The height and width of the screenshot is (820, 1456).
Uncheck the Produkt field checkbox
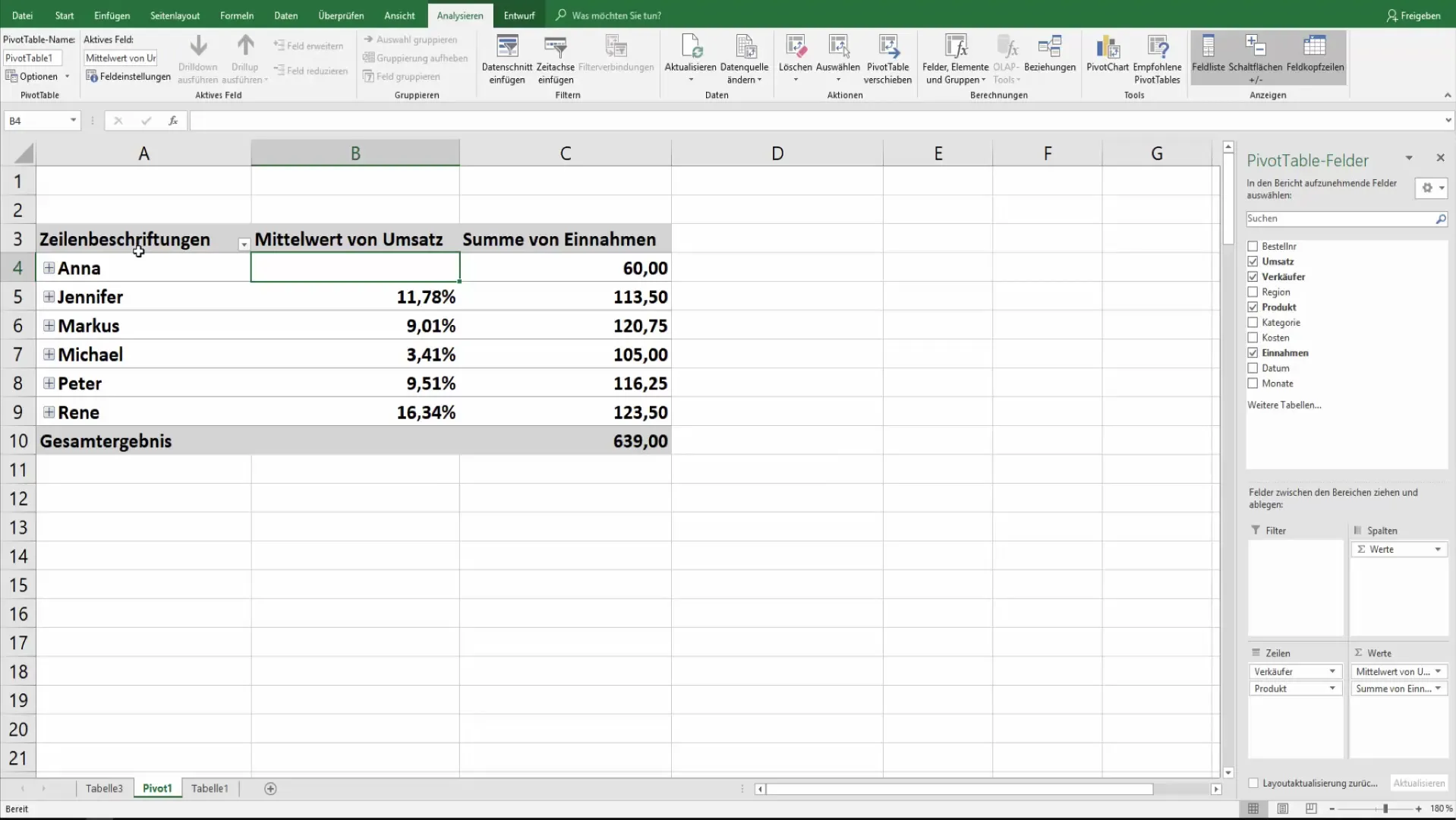1253,307
